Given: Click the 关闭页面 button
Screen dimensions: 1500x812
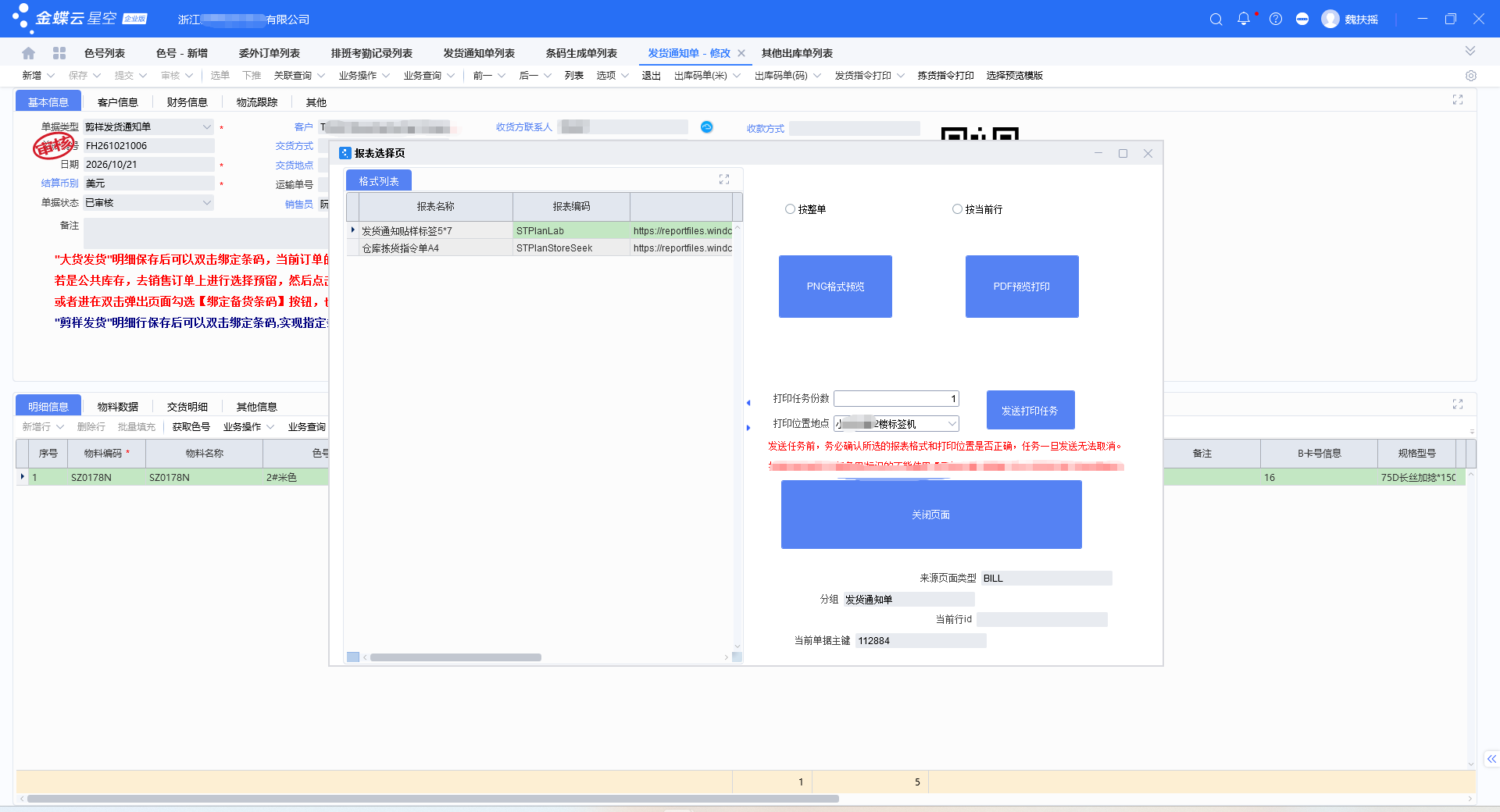Looking at the screenshot, I should (931, 515).
